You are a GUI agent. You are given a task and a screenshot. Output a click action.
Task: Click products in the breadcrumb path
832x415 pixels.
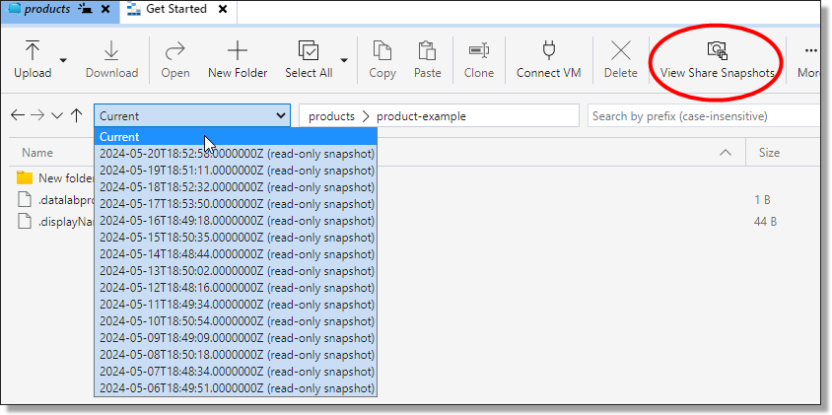(x=332, y=116)
